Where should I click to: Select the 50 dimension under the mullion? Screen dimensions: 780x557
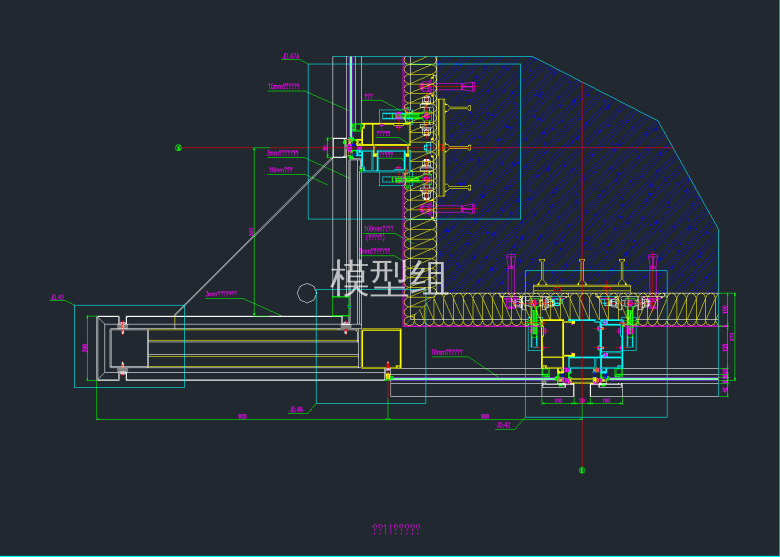583,401
